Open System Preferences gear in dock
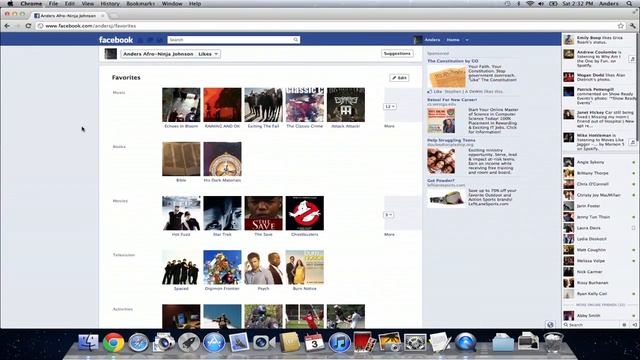This screenshot has width=640, height=360. [x=415, y=342]
